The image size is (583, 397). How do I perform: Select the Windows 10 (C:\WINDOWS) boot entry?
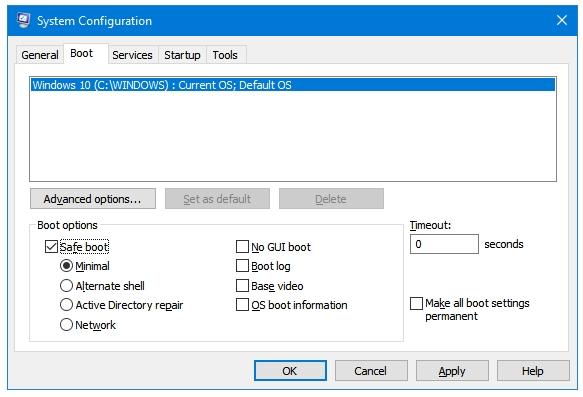pyautogui.click(x=293, y=85)
